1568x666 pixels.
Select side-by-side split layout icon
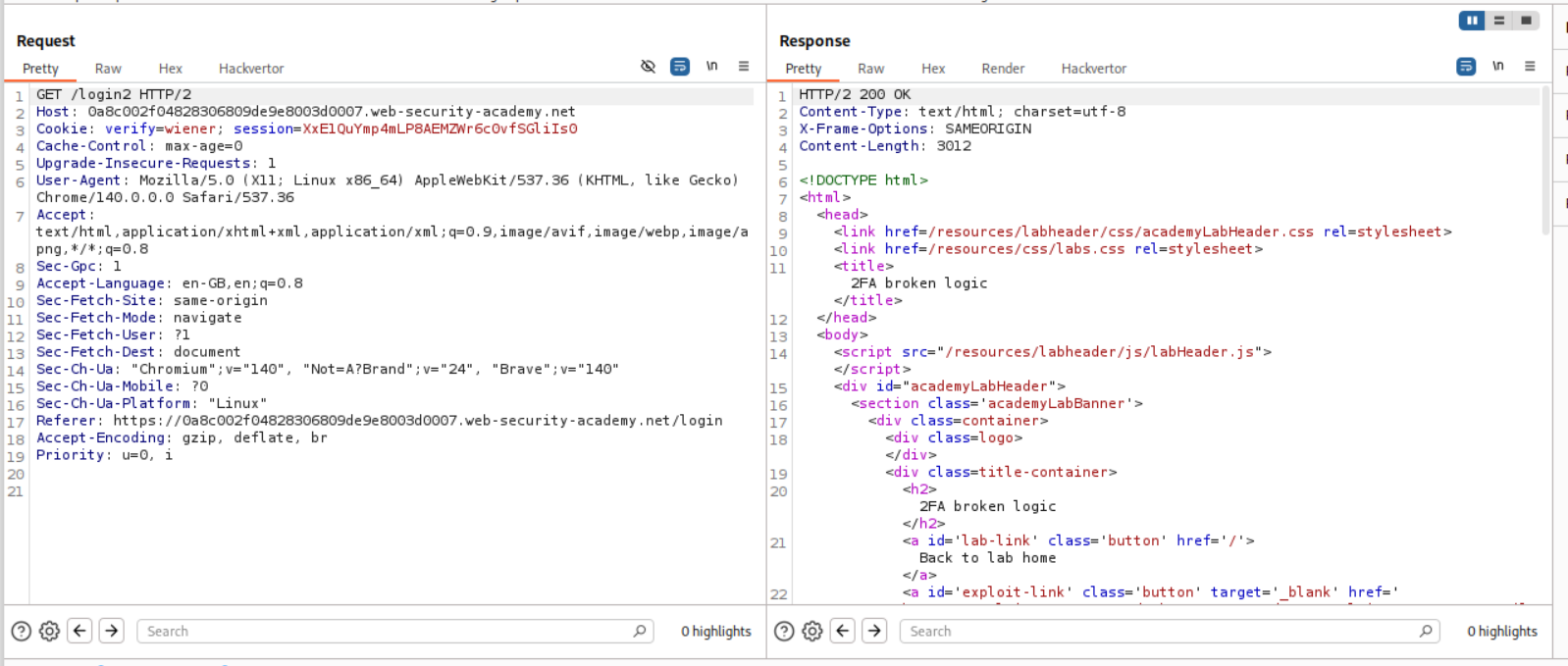click(x=1472, y=21)
